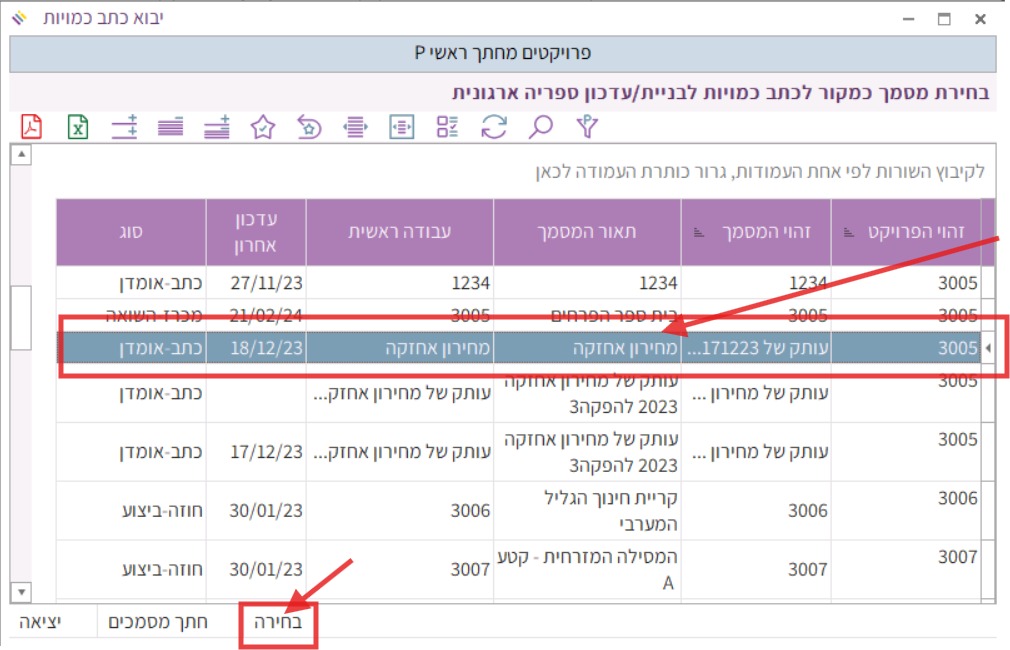Viewport: 1010px width, 650px height.
Task: Click the row indicator arrow of highlighted row
Action: 988,348
